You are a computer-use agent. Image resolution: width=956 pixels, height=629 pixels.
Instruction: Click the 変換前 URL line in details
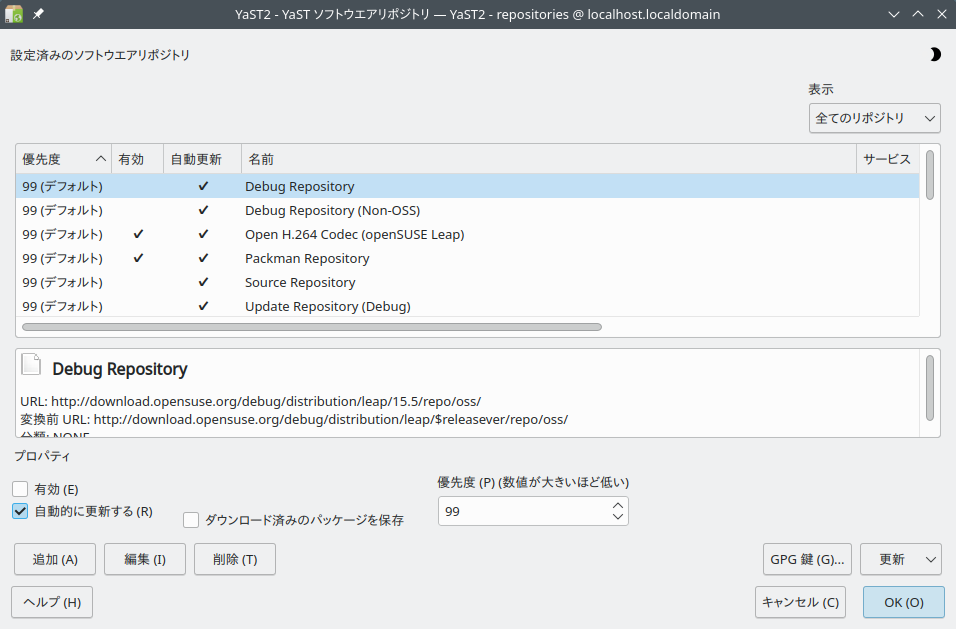click(294, 419)
